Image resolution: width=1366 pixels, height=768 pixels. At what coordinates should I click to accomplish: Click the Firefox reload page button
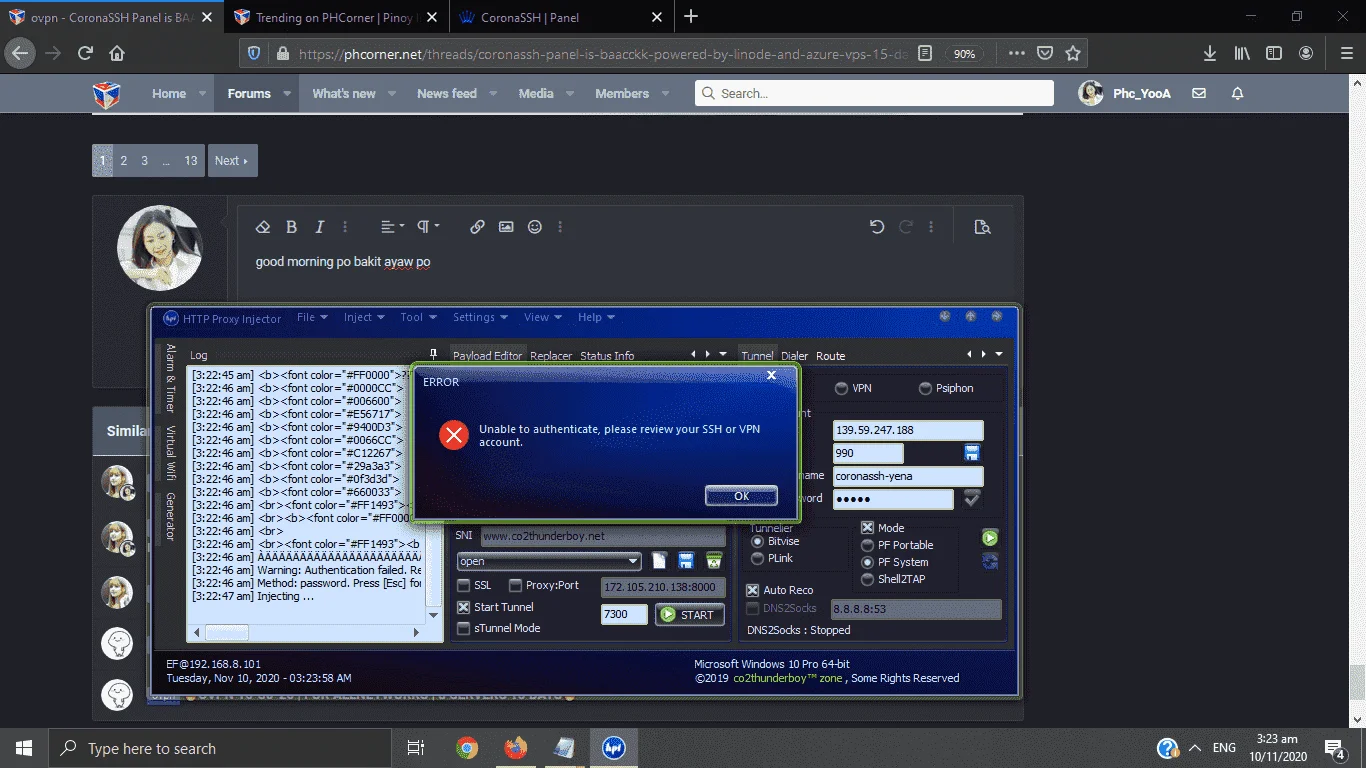(x=85, y=53)
